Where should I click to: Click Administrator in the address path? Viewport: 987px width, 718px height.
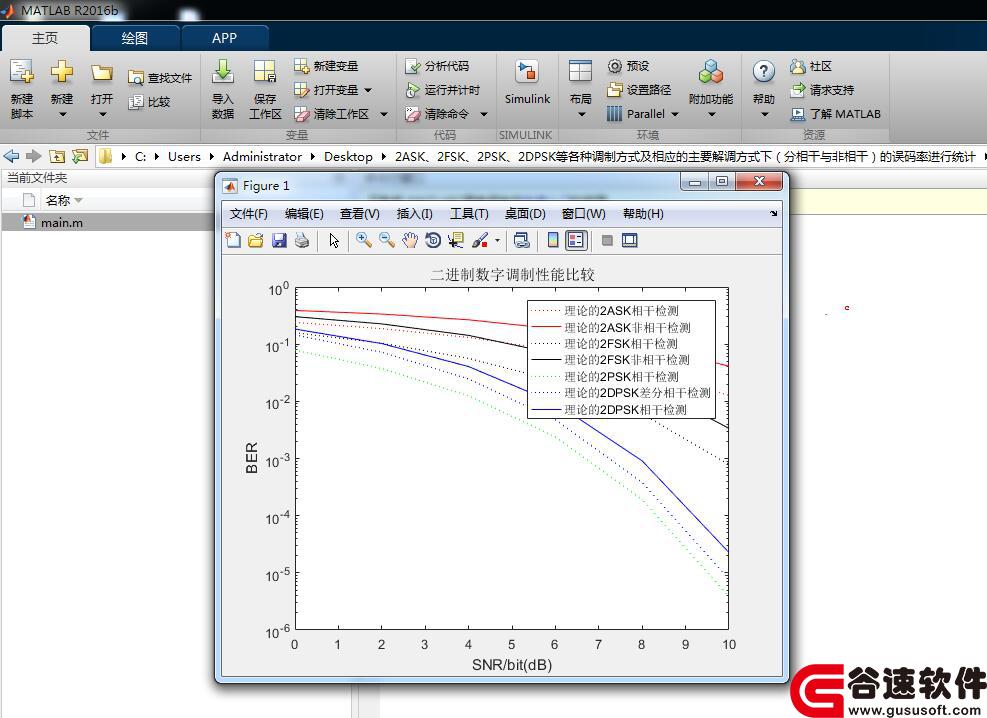[x=262, y=157]
